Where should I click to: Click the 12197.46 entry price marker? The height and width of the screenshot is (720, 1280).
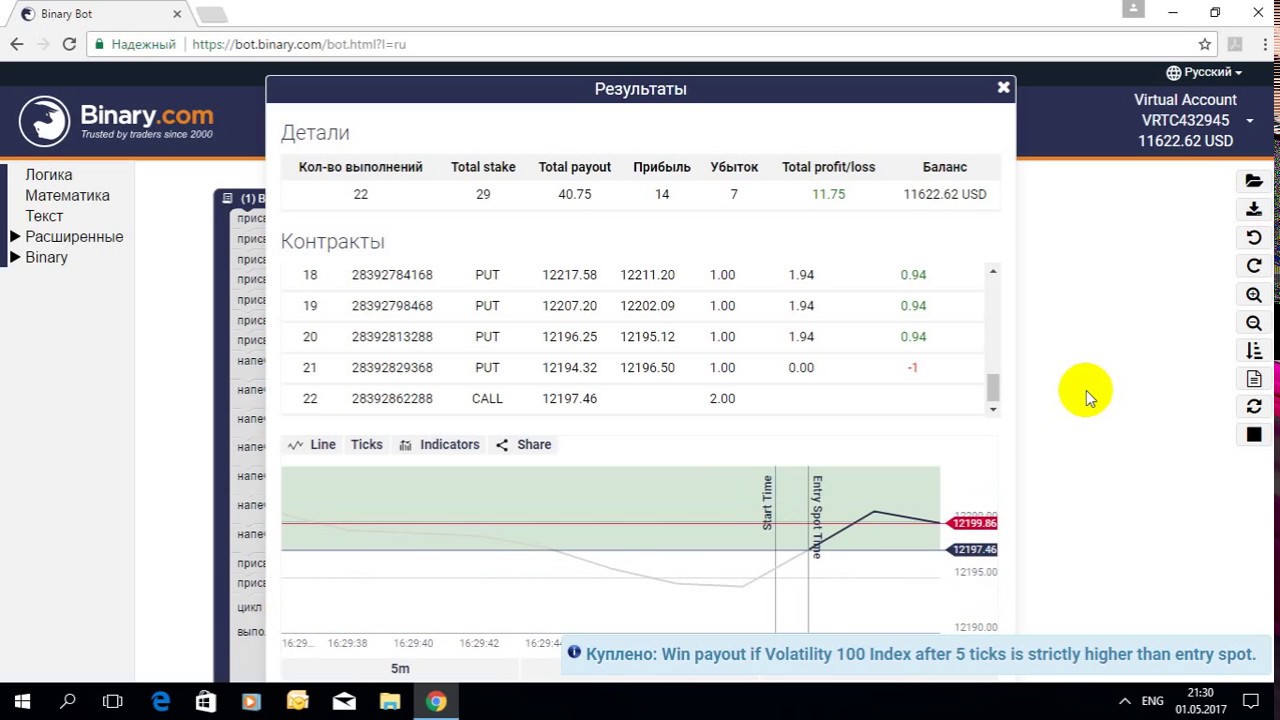click(972, 550)
